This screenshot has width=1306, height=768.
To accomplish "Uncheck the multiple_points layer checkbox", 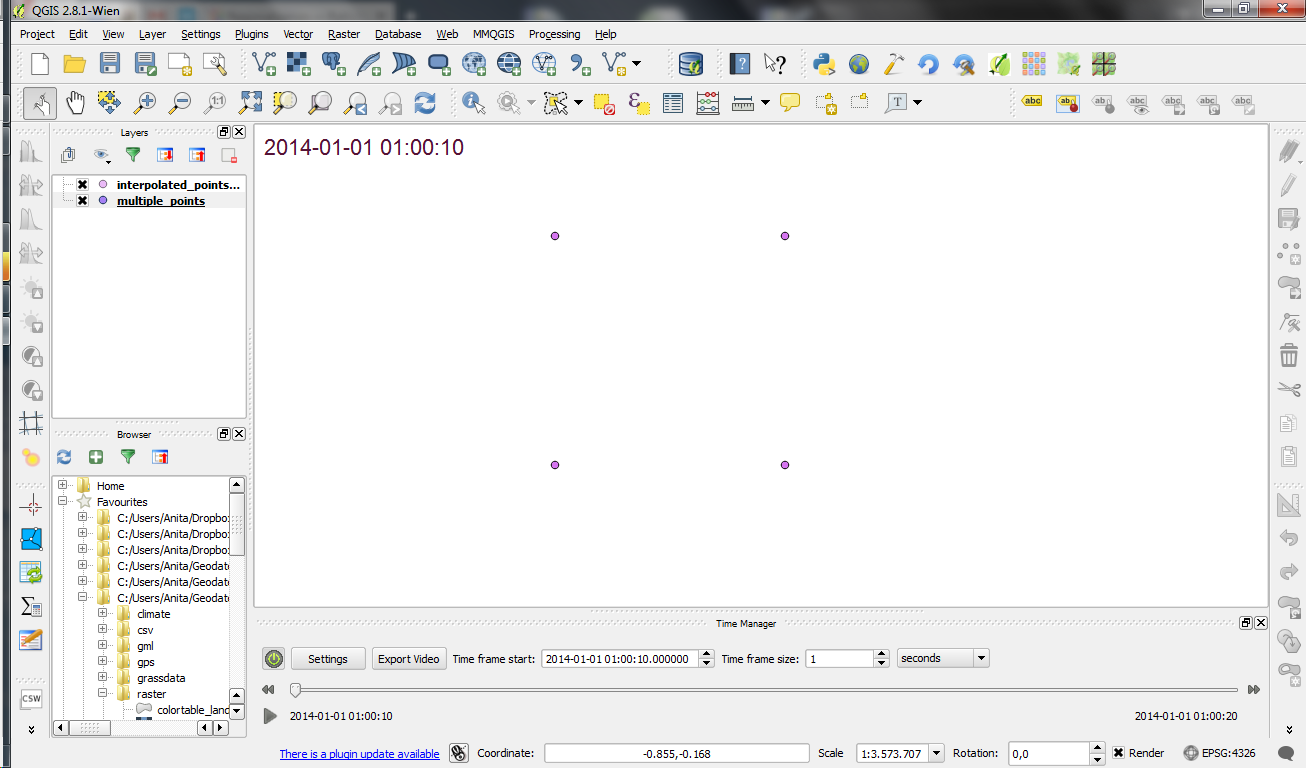I will (83, 201).
